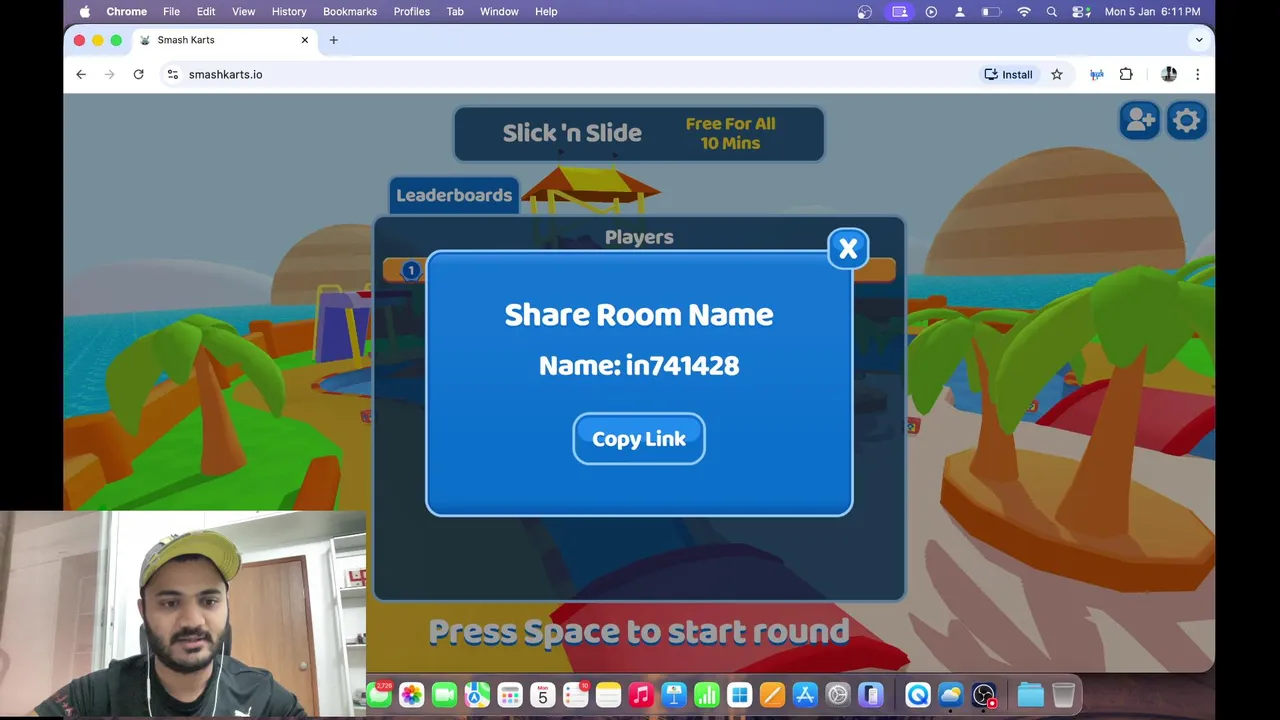Open FaceTime from the Dock

[x=444, y=695]
